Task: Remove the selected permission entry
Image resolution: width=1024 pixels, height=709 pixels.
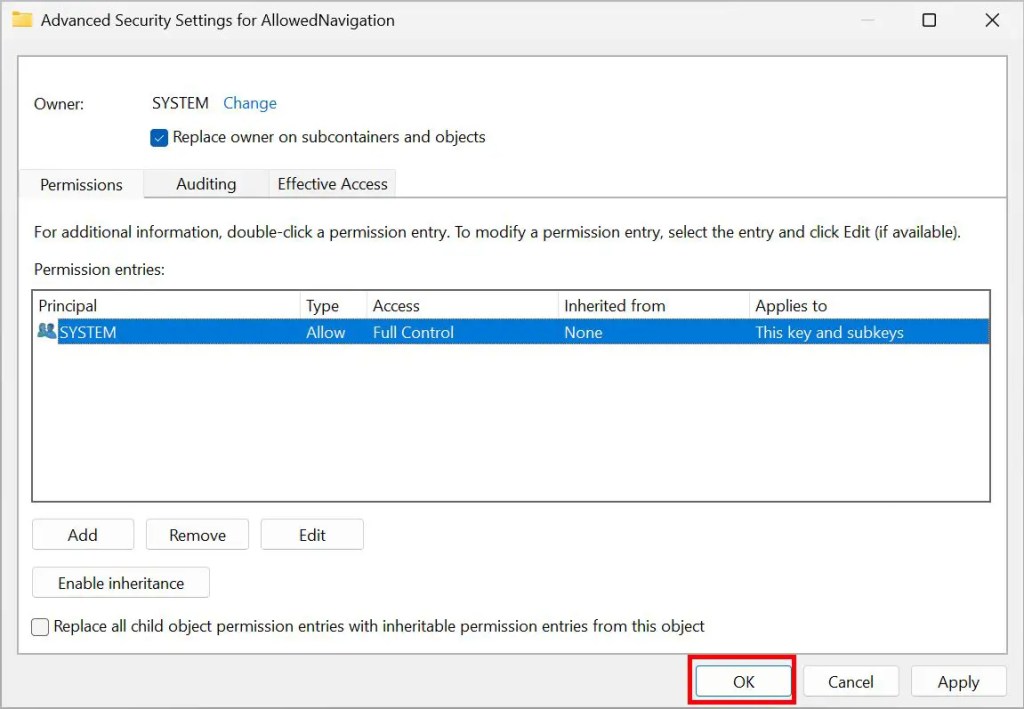Action: [x=197, y=535]
